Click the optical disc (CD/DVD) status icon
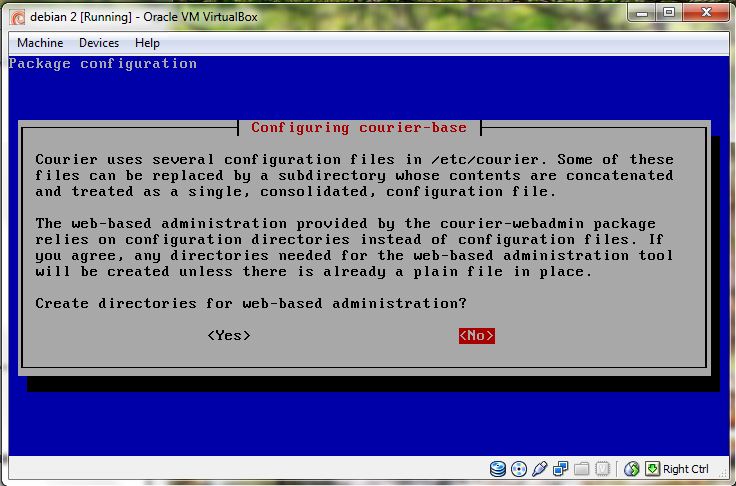 coord(519,469)
